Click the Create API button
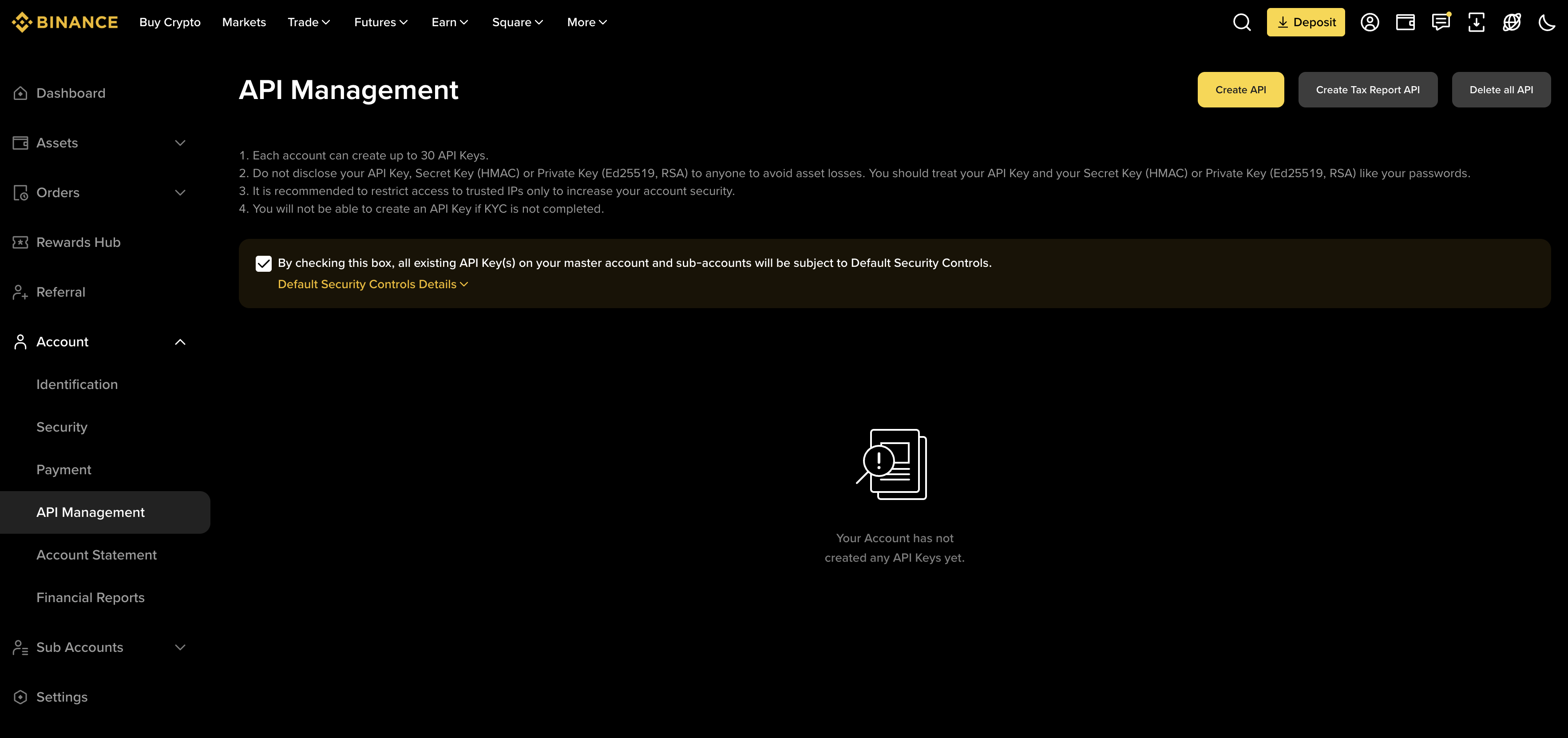Image resolution: width=1568 pixels, height=738 pixels. coord(1240,90)
